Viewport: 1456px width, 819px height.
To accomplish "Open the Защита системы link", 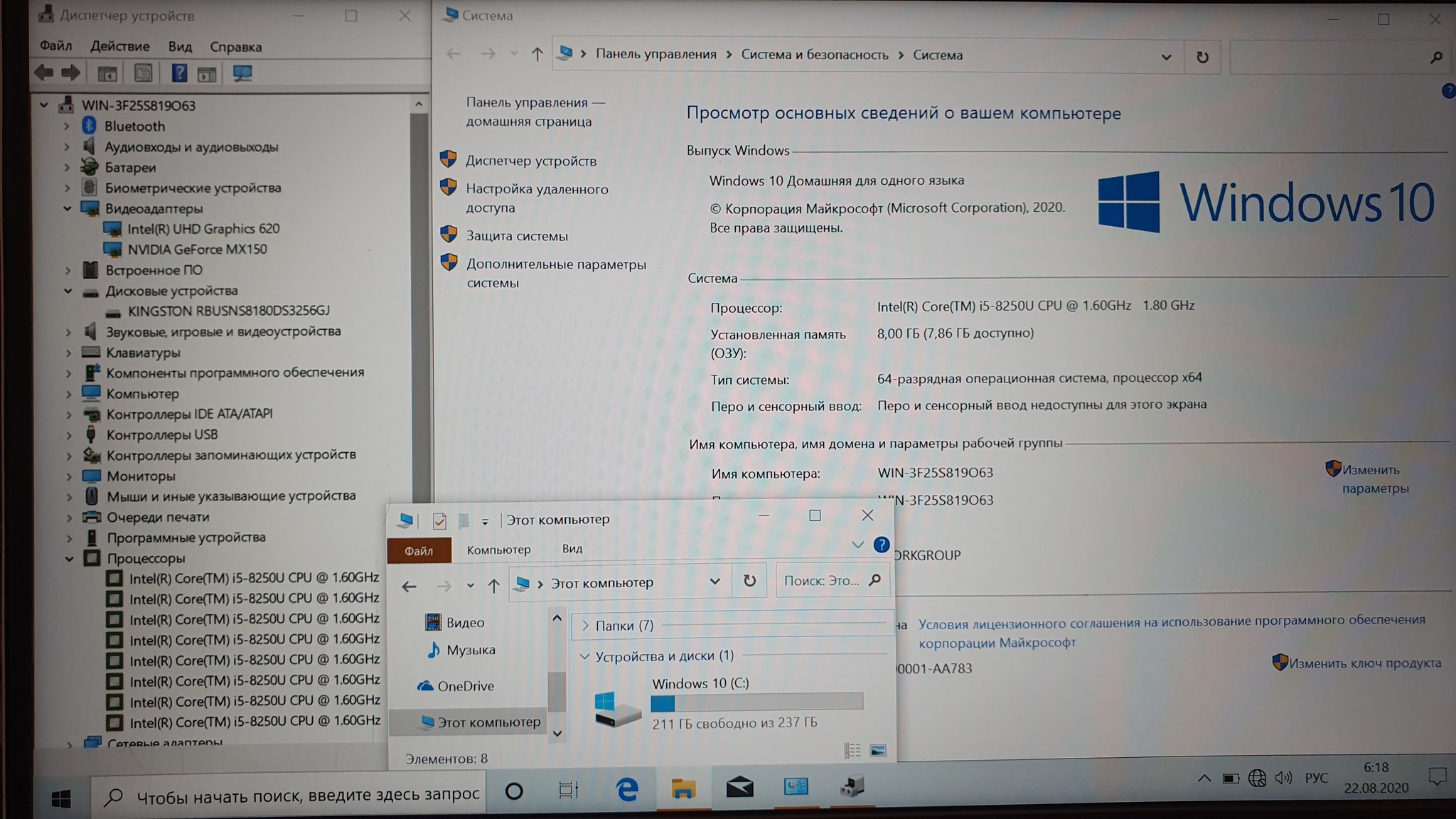I will (517, 236).
